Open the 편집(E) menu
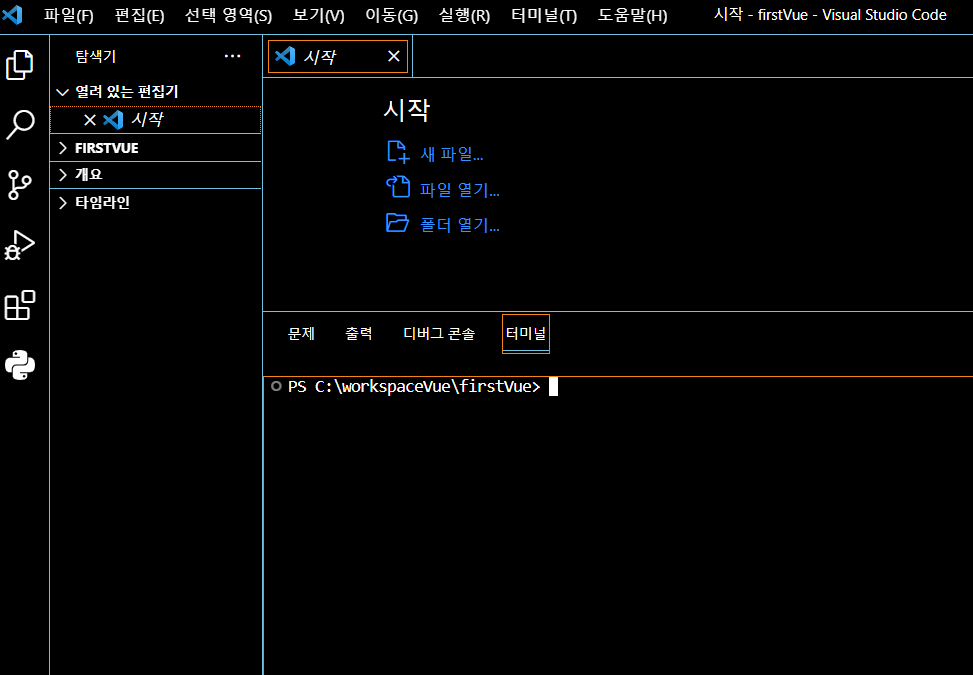 pos(140,15)
